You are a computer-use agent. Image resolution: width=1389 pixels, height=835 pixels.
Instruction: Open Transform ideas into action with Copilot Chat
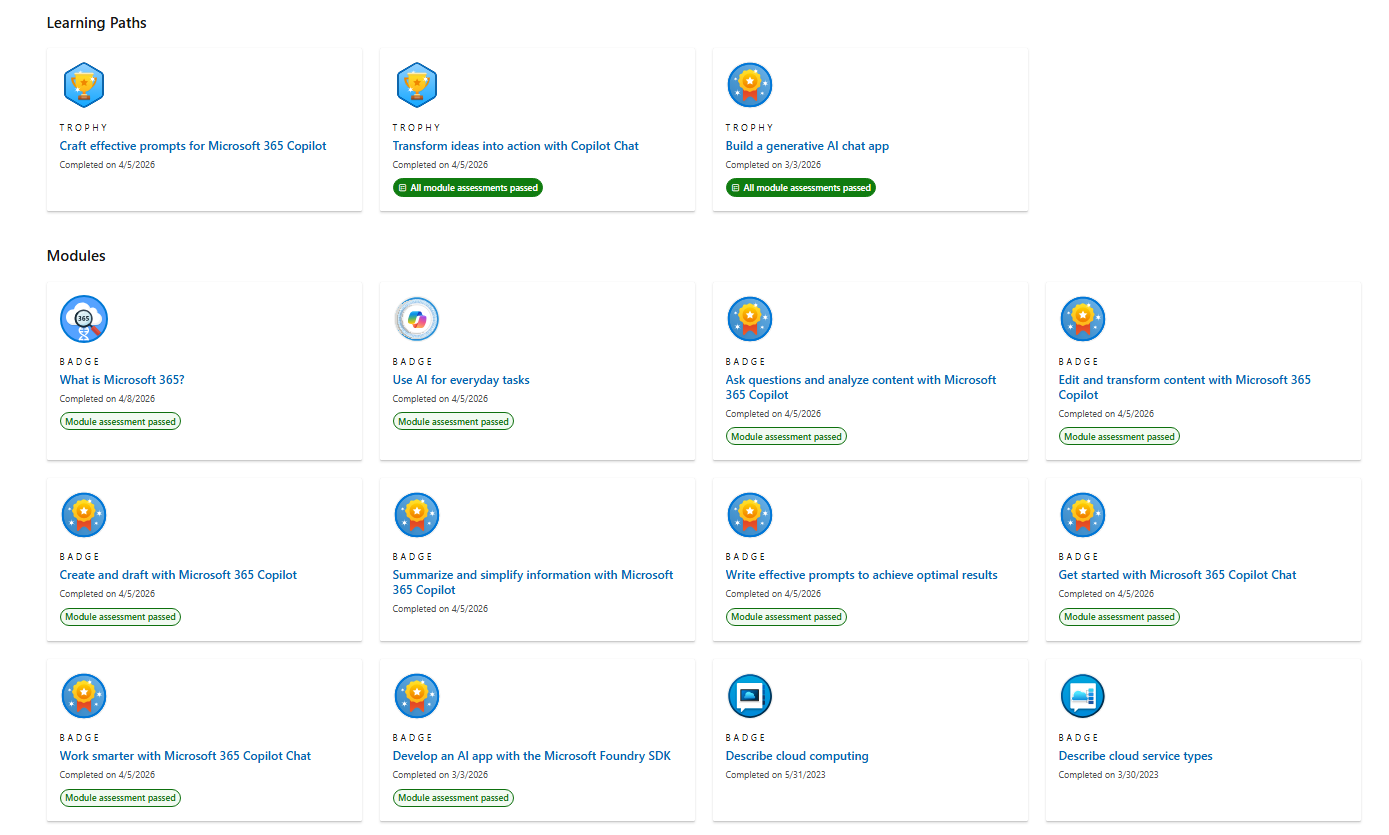516,146
